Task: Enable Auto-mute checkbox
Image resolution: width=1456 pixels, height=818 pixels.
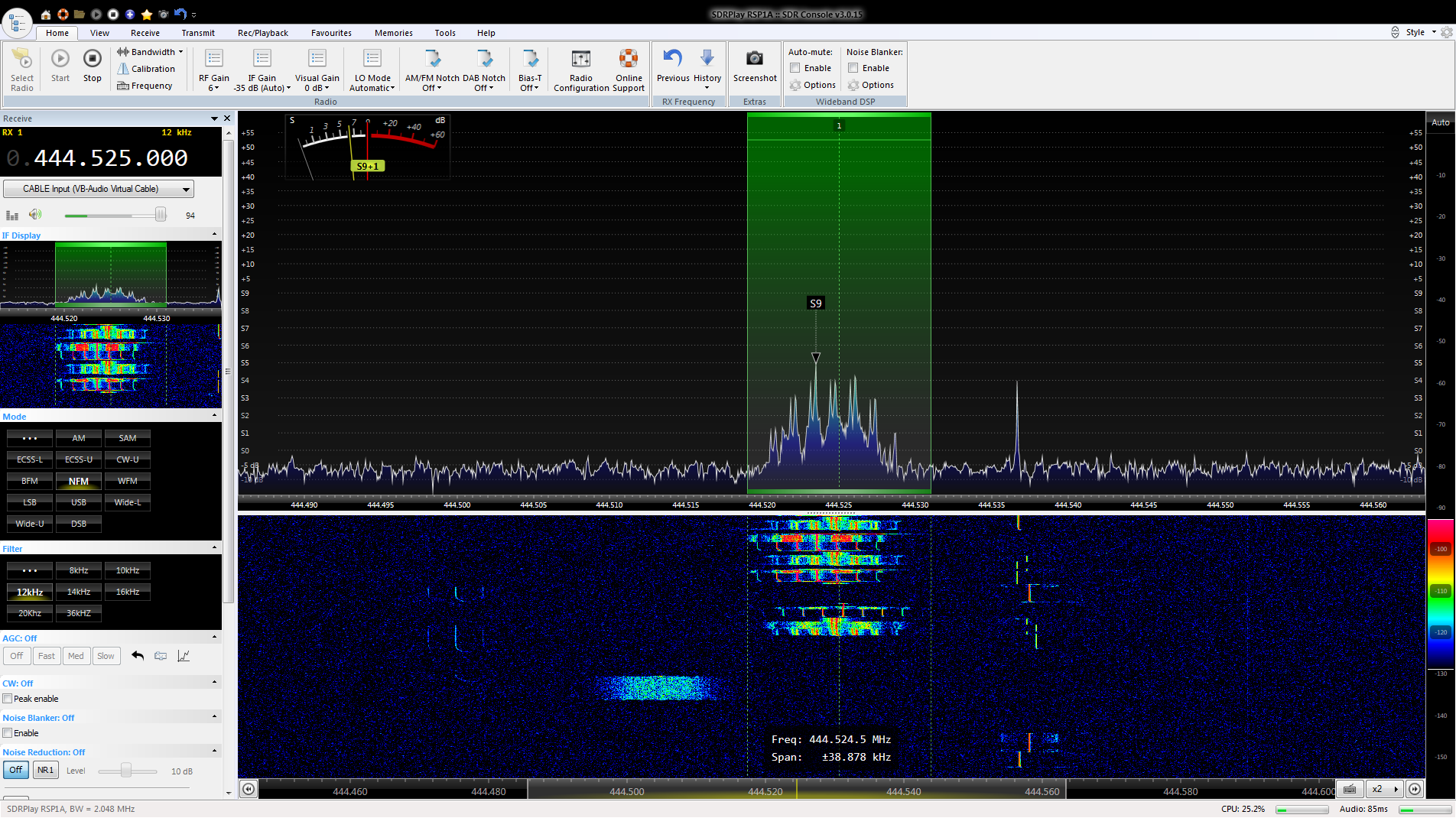Action: (x=795, y=68)
